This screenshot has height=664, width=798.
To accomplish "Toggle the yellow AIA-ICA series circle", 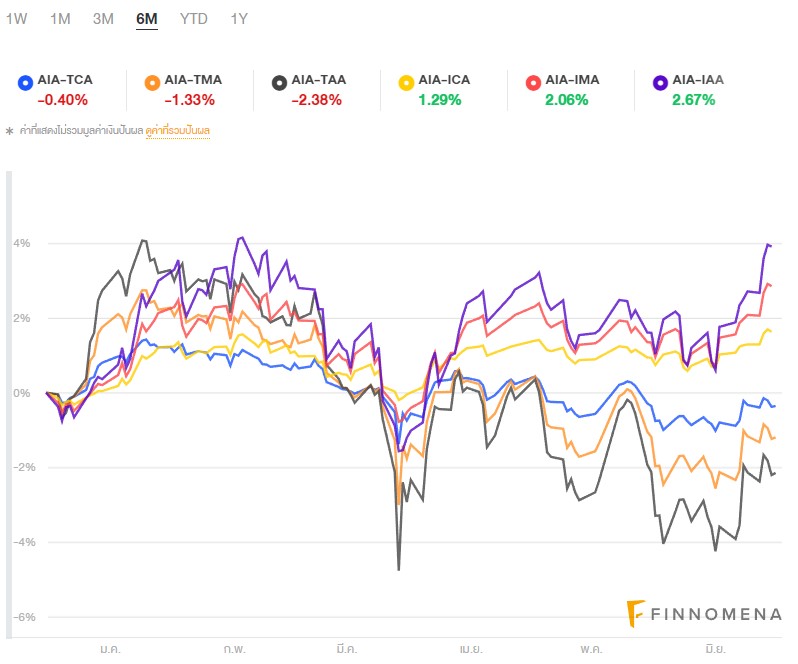I will coord(406,82).
